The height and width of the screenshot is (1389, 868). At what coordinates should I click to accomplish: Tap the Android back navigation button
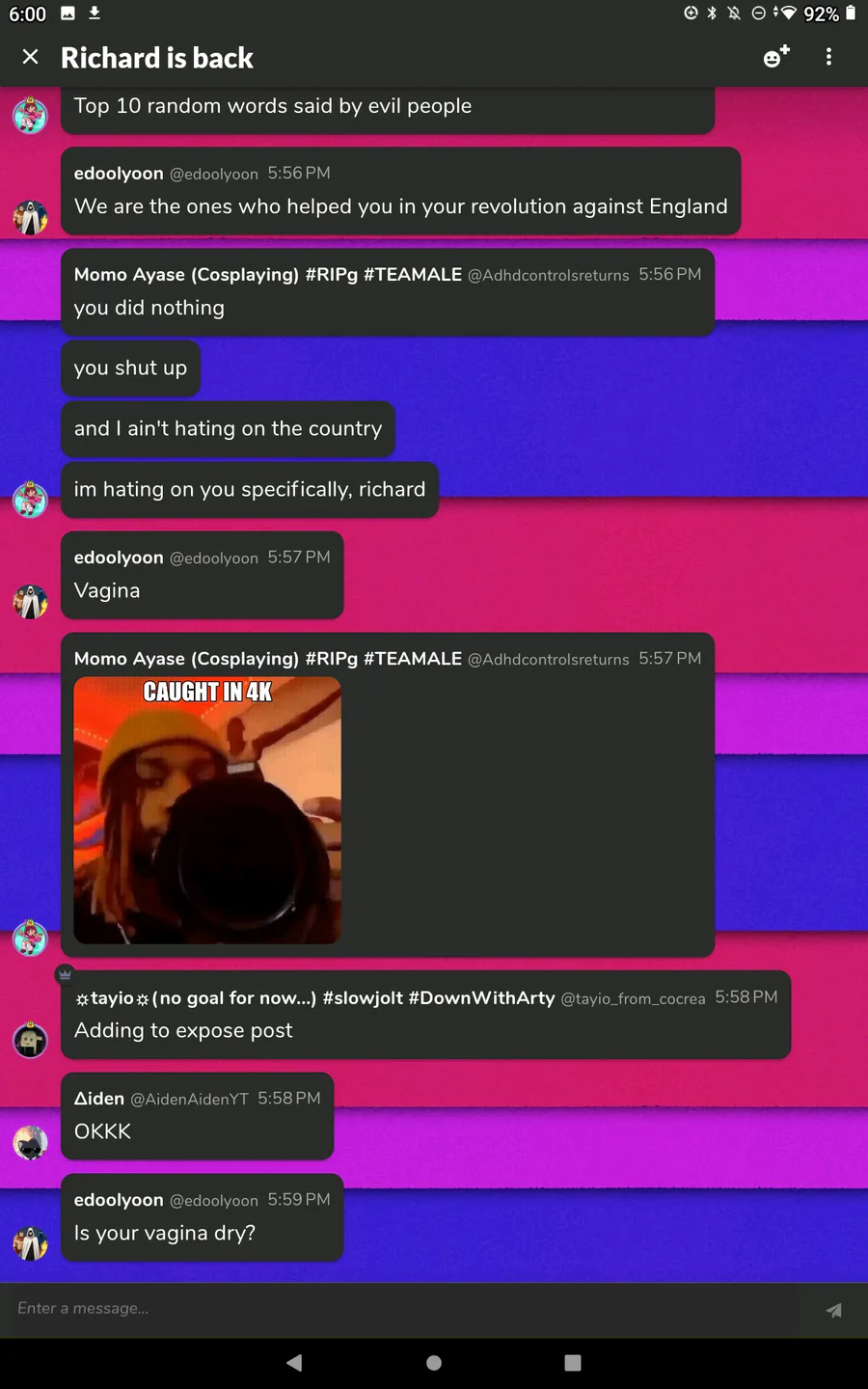pyautogui.click(x=295, y=1362)
